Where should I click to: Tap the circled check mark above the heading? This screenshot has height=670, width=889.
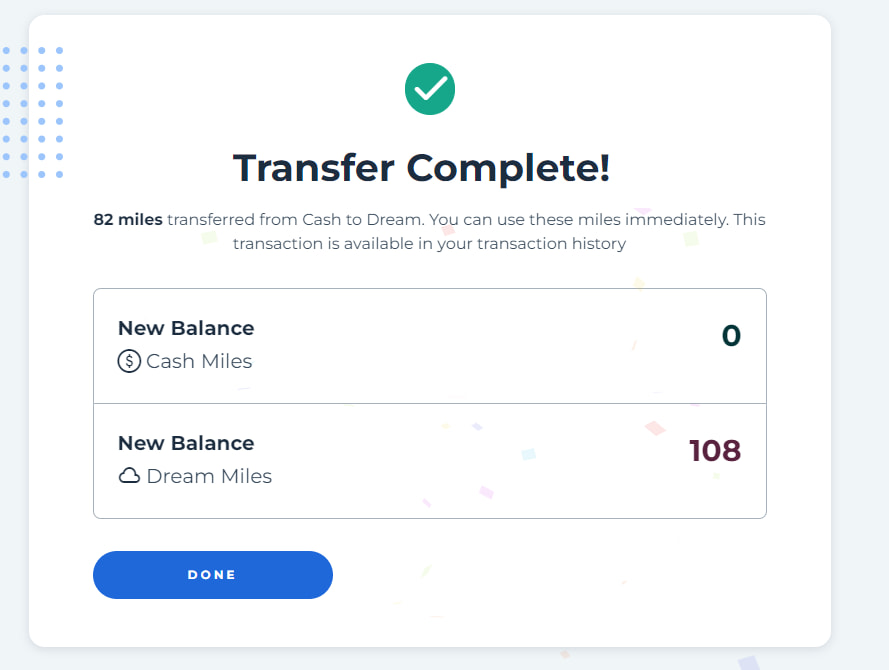tap(430, 89)
